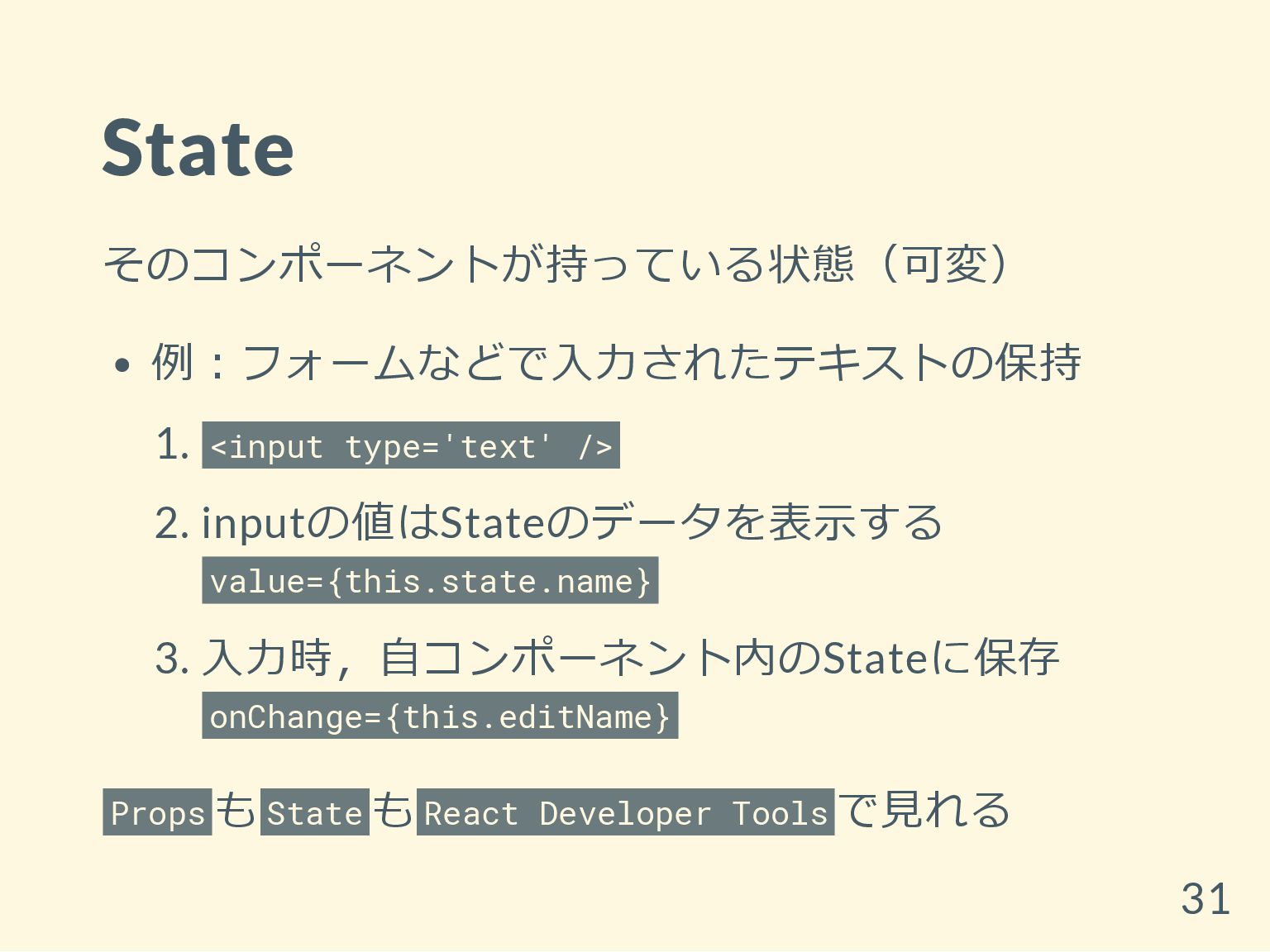Click the line beginning inputの値はState
Image resolution: width=1270 pixels, height=952 pixels.
[x=571, y=522]
